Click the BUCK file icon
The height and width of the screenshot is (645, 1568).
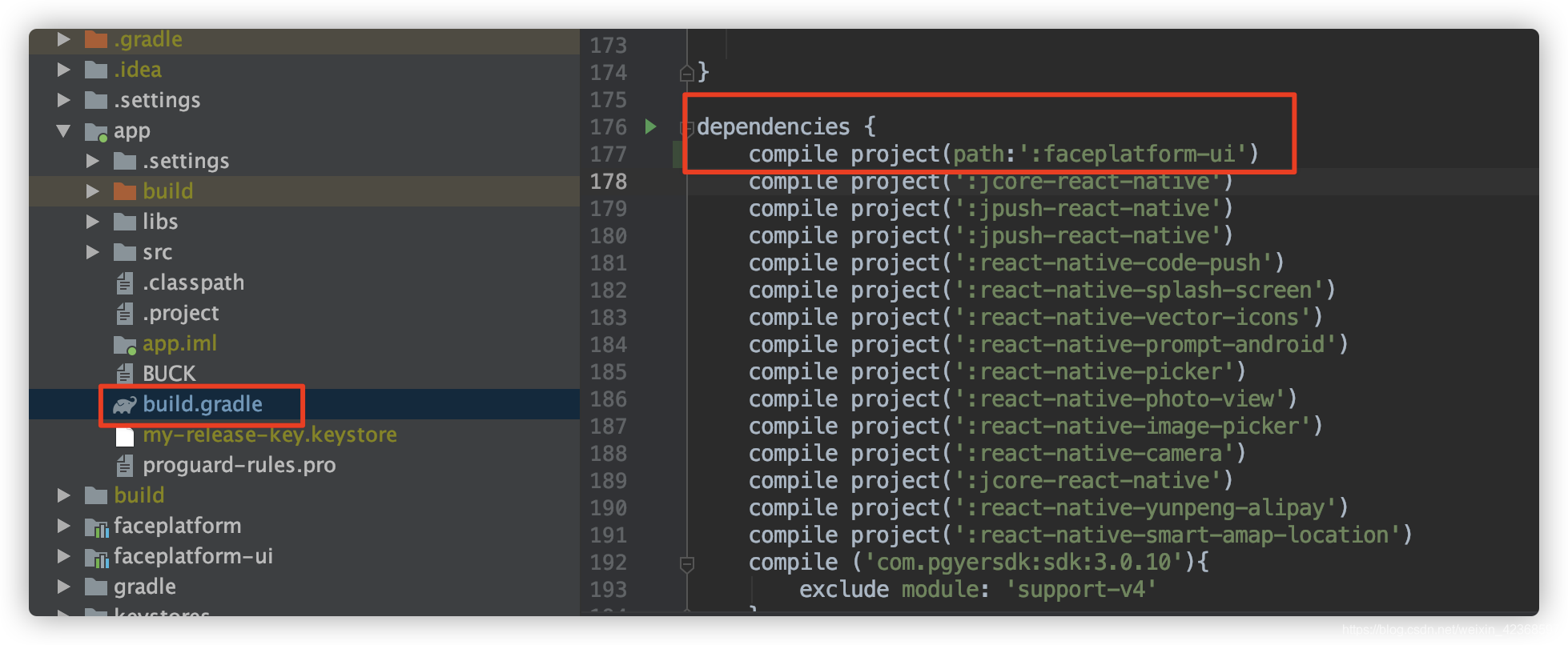[125, 374]
